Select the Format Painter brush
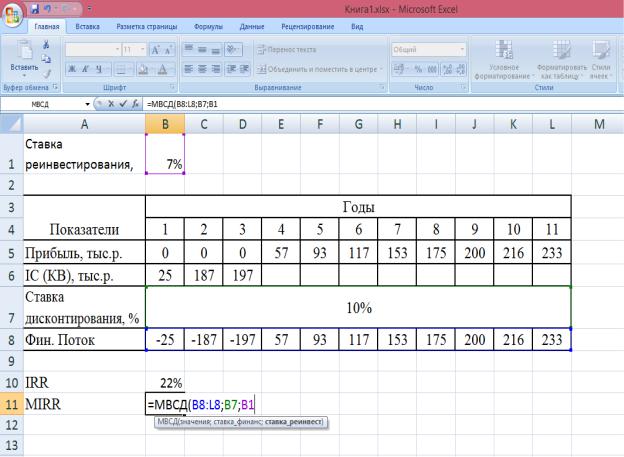This screenshot has width=624, height=457. [x=47, y=73]
